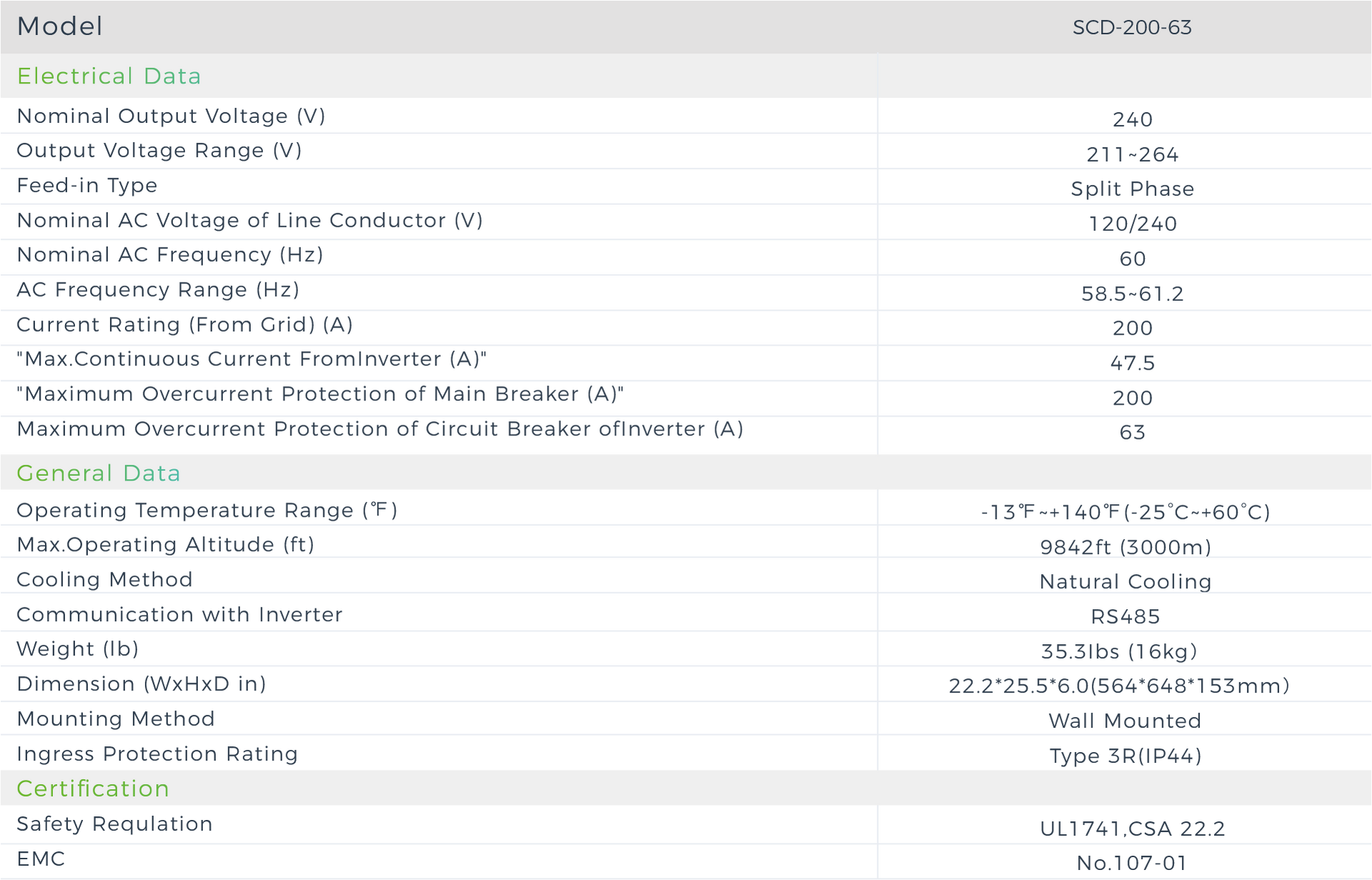Click the 211-264 output voltage range value
Screen dimensions: 1372x880
click(x=1132, y=154)
